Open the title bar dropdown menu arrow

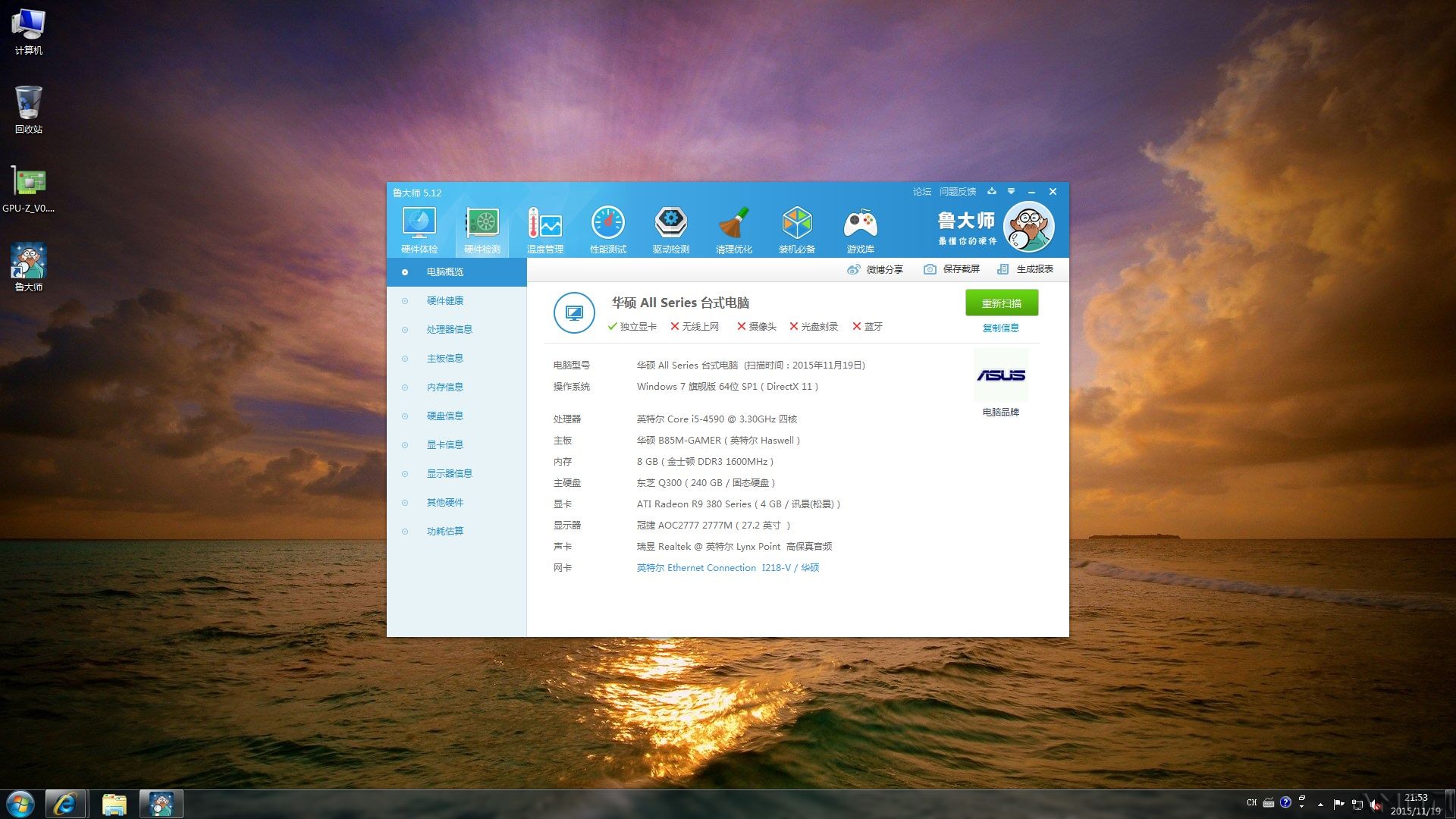coord(1011,191)
